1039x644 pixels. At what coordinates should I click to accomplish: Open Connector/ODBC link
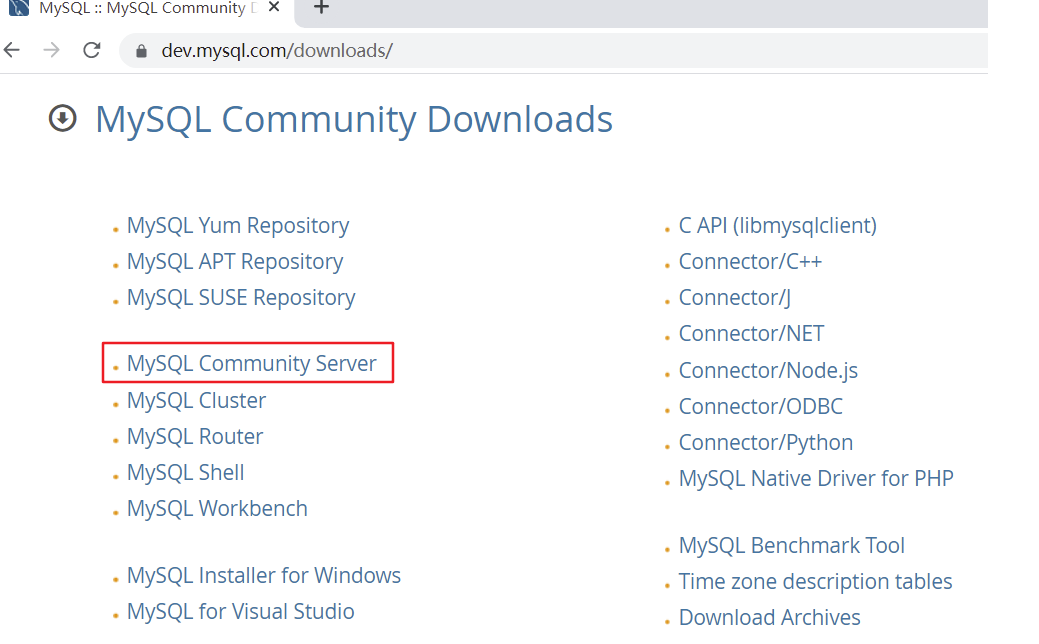pos(761,407)
